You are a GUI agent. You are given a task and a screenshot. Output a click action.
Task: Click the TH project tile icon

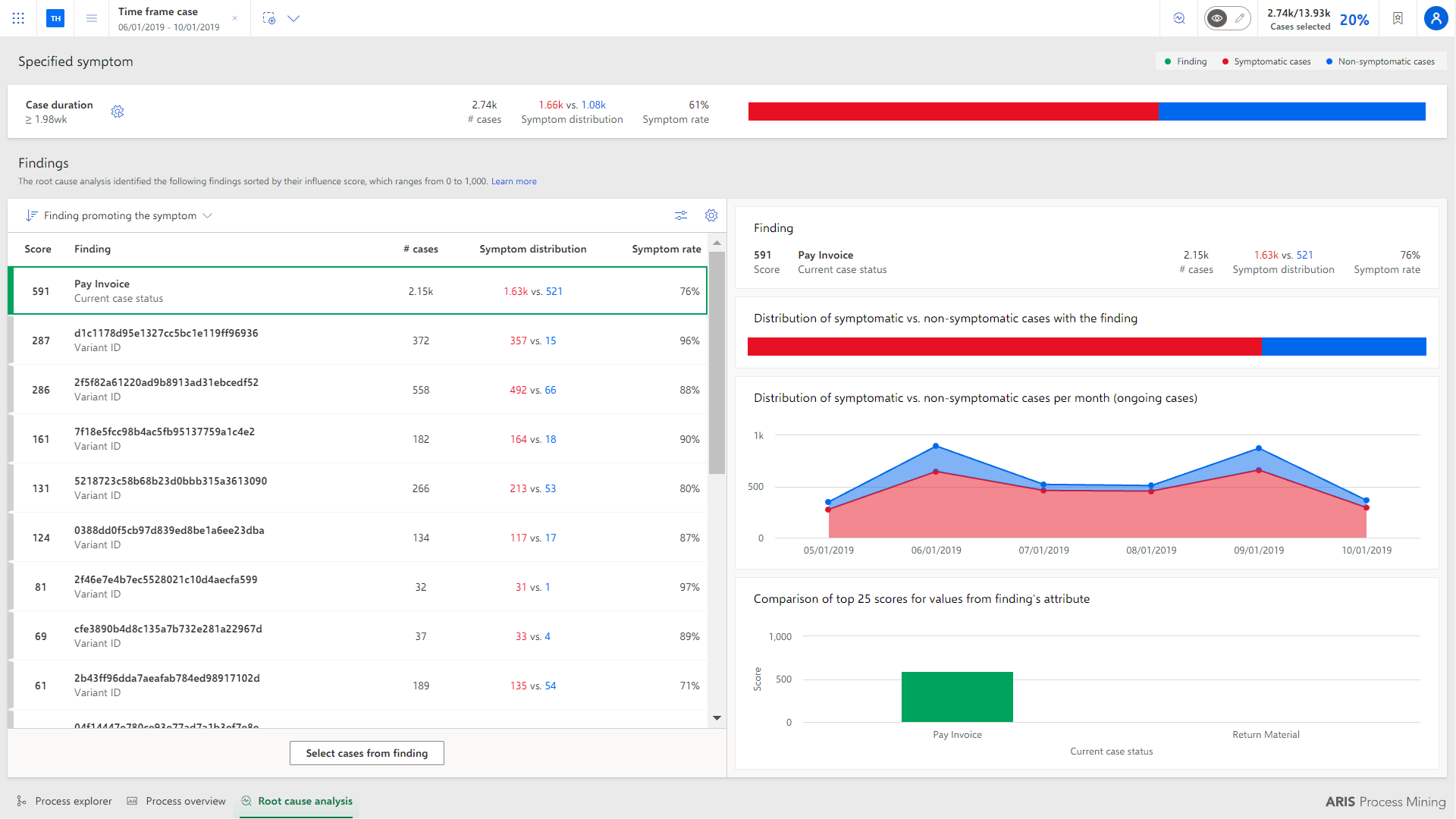(55, 18)
